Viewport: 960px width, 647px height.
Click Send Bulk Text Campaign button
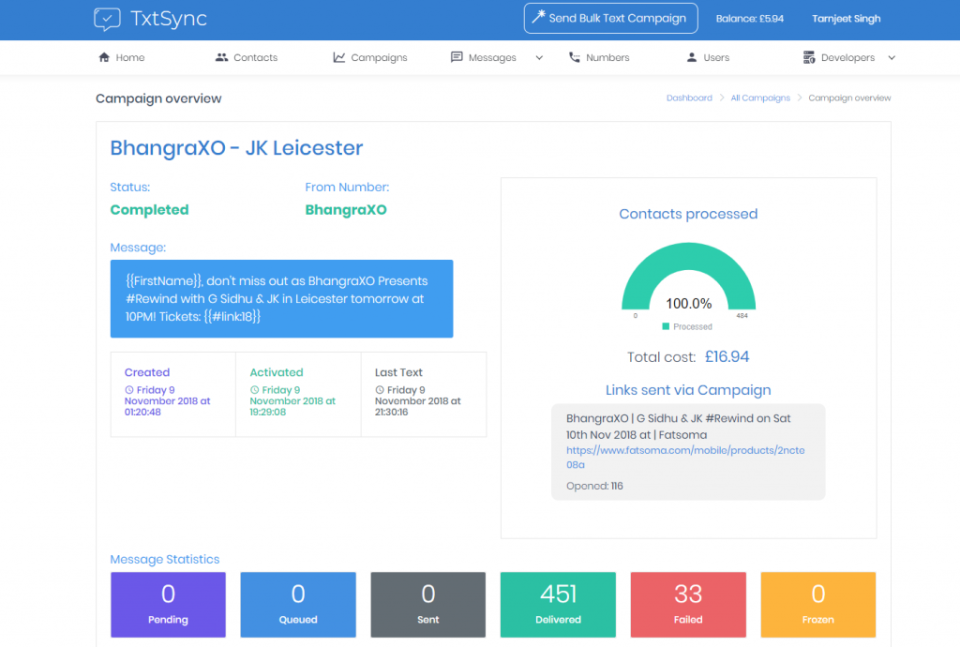point(610,18)
